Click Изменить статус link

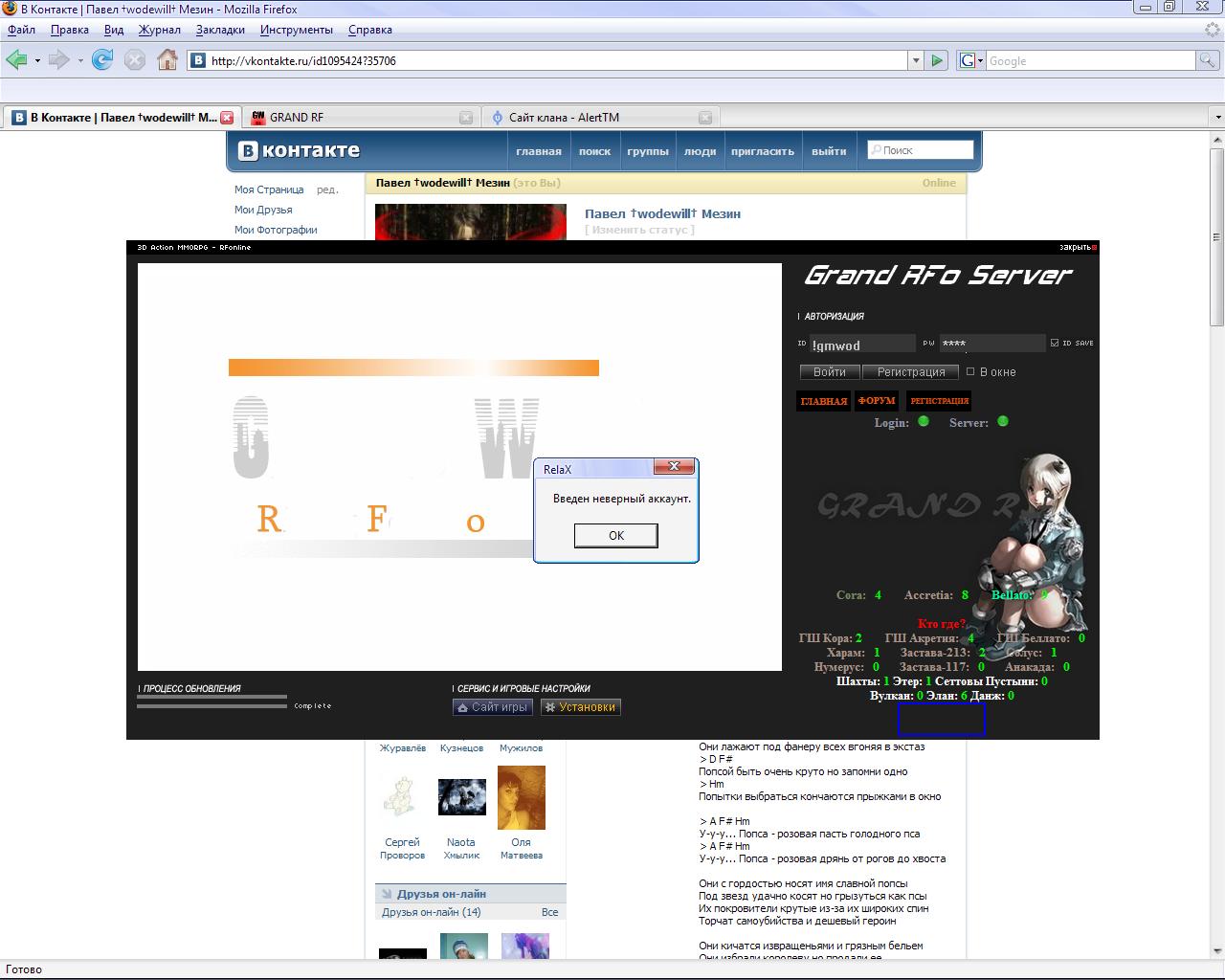pos(639,230)
